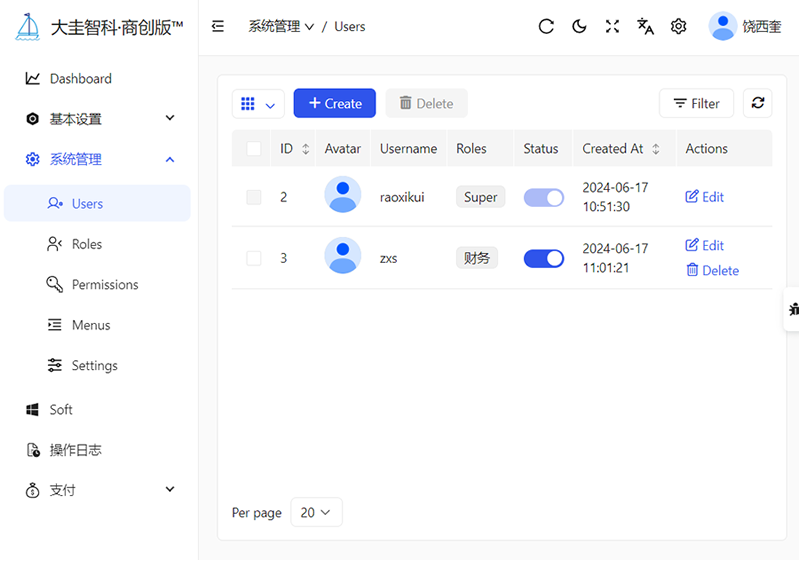800x564 pixels.
Task: Enter fullscreen using the expand icon
Action: [612, 27]
